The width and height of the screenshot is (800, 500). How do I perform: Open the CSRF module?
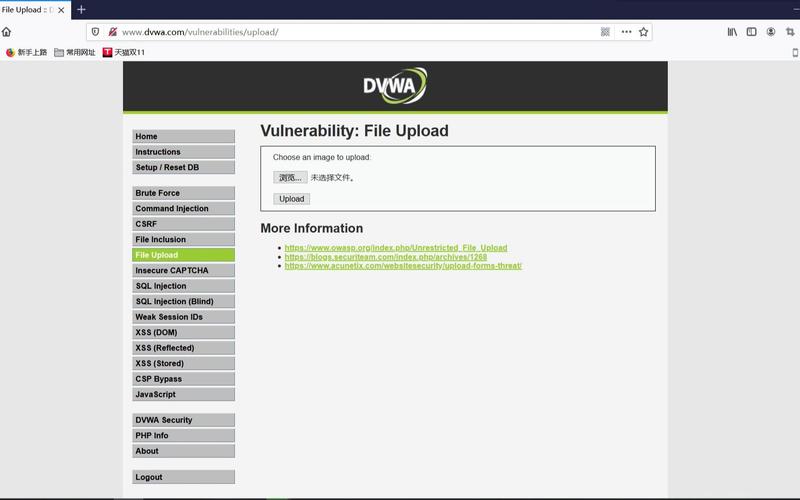[x=184, y=224]
